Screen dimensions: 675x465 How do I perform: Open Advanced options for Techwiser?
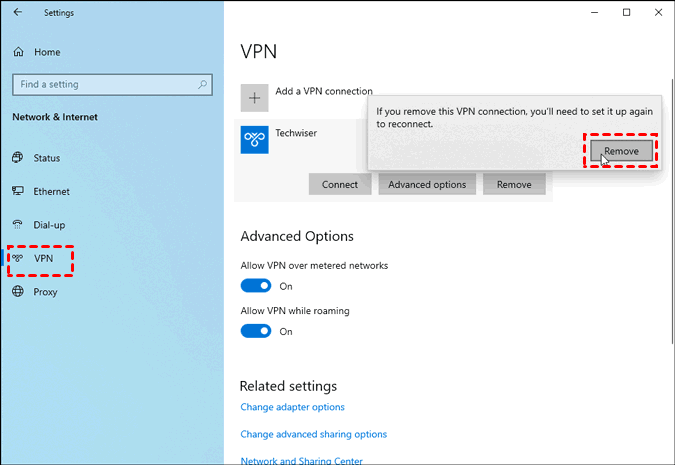(427, 184)
